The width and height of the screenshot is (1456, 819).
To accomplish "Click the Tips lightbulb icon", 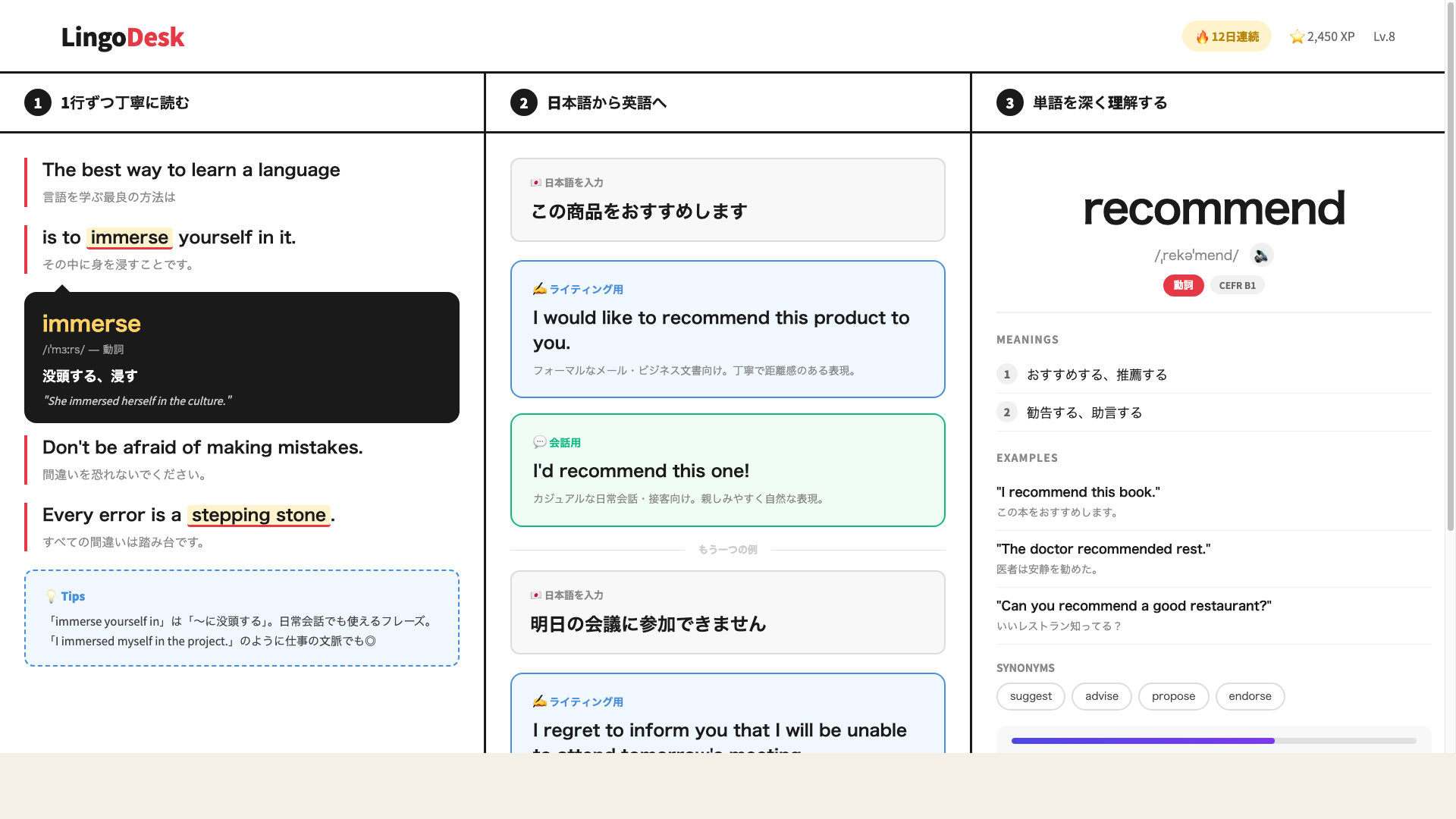I will [x=51, y=597].
